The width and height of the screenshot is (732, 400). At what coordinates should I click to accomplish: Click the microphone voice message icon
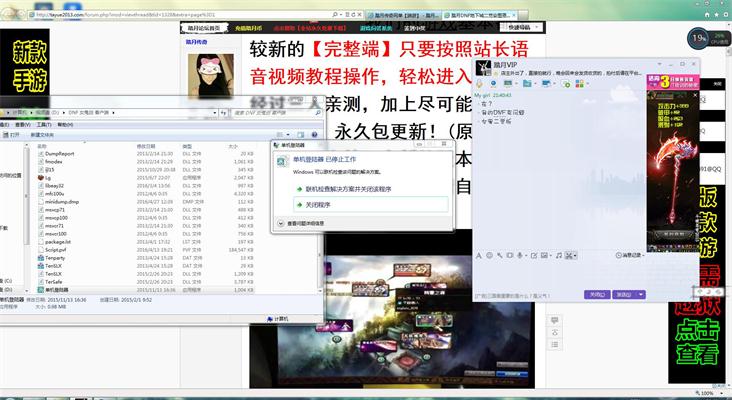pyautogui.click(x=520, y=255)
